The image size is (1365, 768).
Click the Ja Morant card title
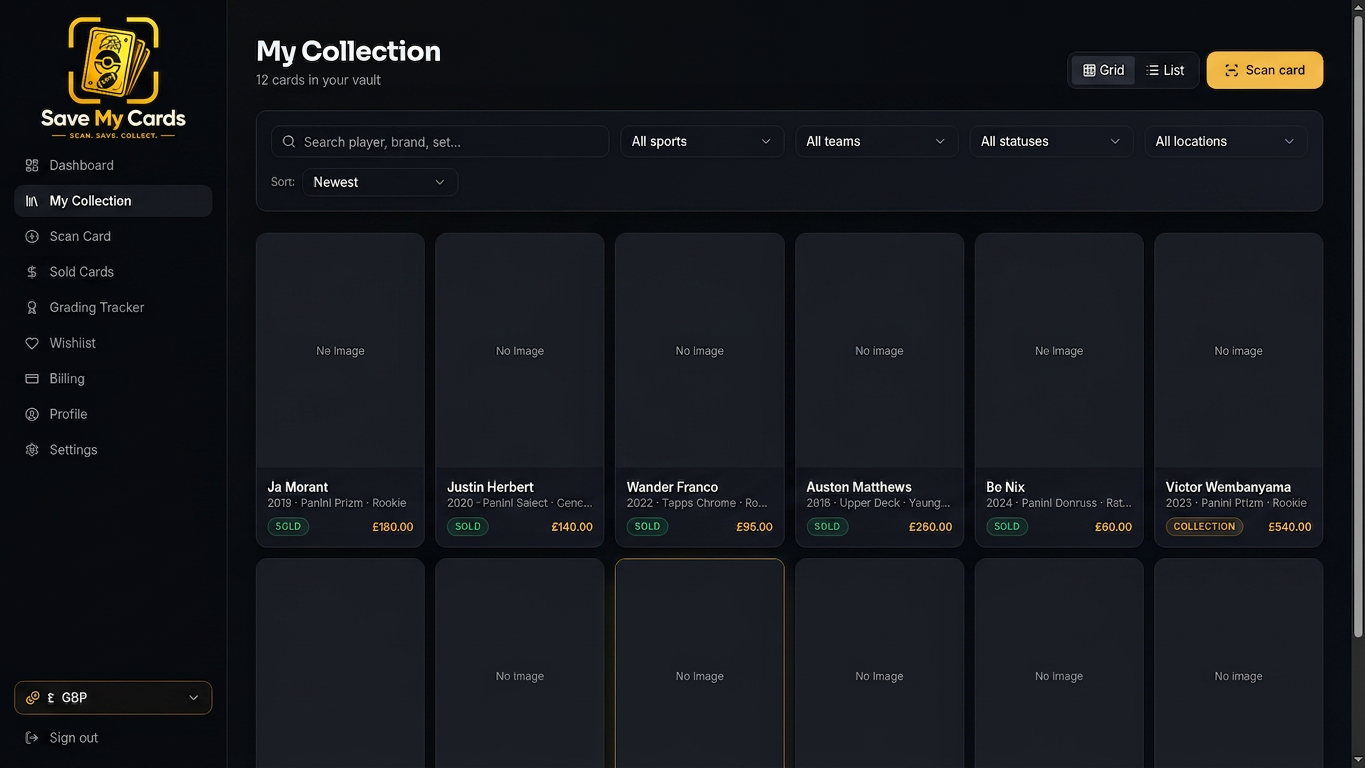tap(298, 487)
